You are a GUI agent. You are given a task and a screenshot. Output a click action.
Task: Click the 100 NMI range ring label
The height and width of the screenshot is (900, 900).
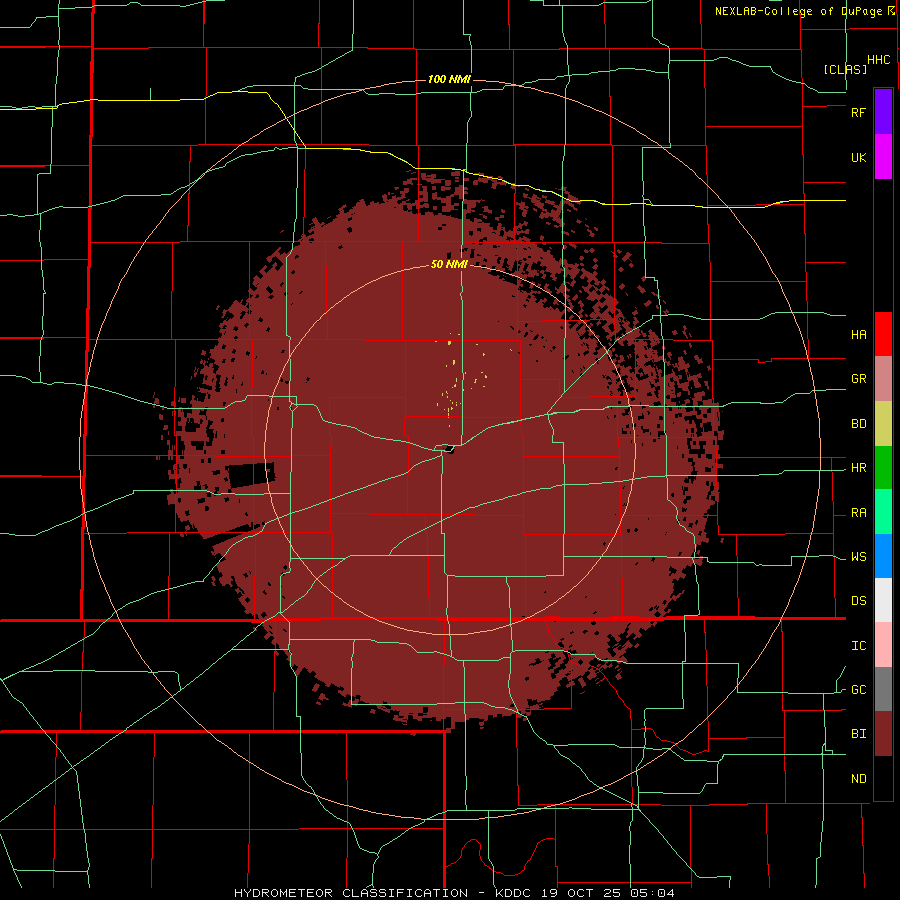[449, 79]
